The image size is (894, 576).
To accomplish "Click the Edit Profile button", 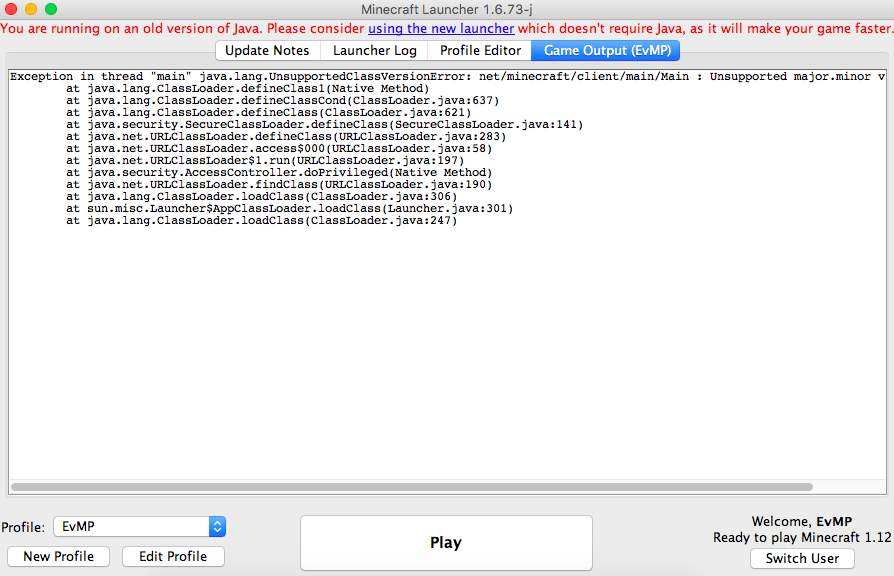I will point(173,557).
